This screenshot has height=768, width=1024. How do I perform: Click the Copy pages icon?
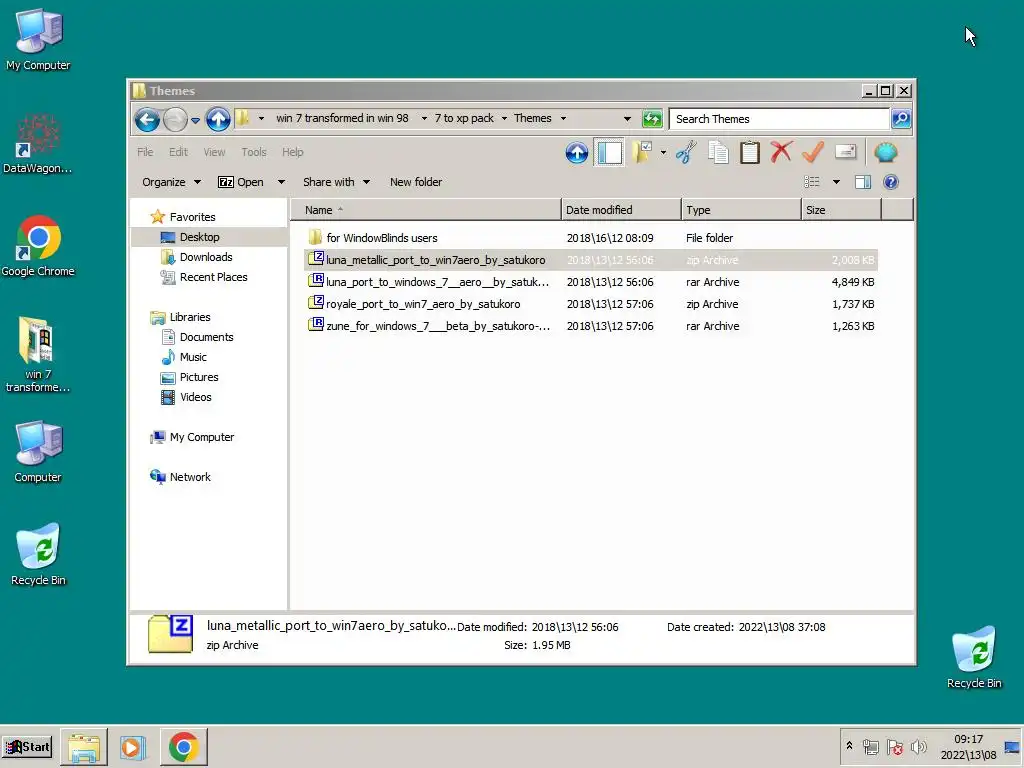pos(718,153)
